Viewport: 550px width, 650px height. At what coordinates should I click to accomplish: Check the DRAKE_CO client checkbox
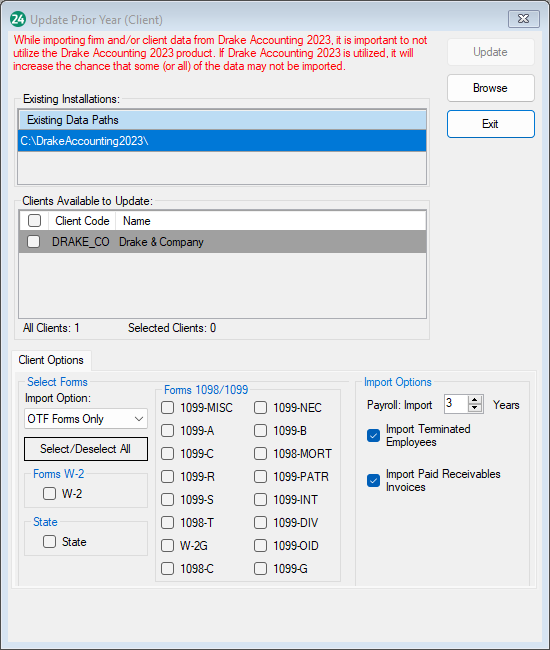click(34, 242)
